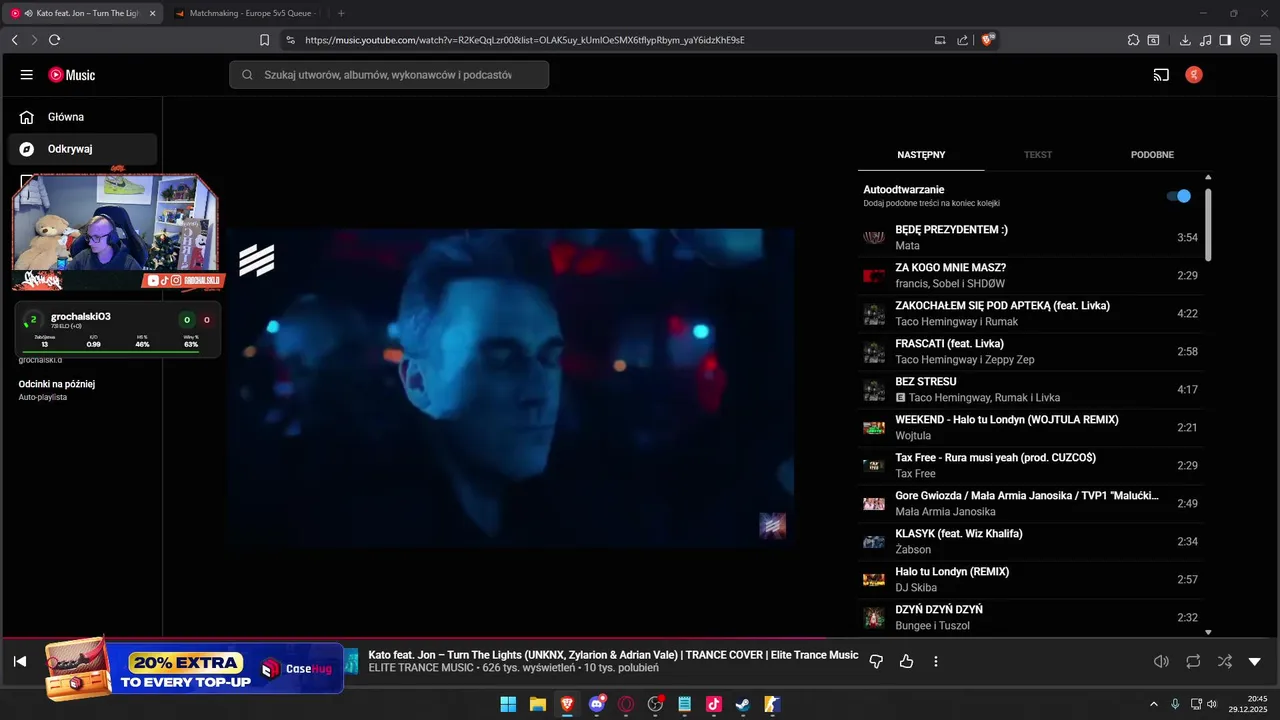Play BĘDĘ PREZYDENTEM :) by Mata
Screen dimensions: 1280x720
[x=1030, y=237]
